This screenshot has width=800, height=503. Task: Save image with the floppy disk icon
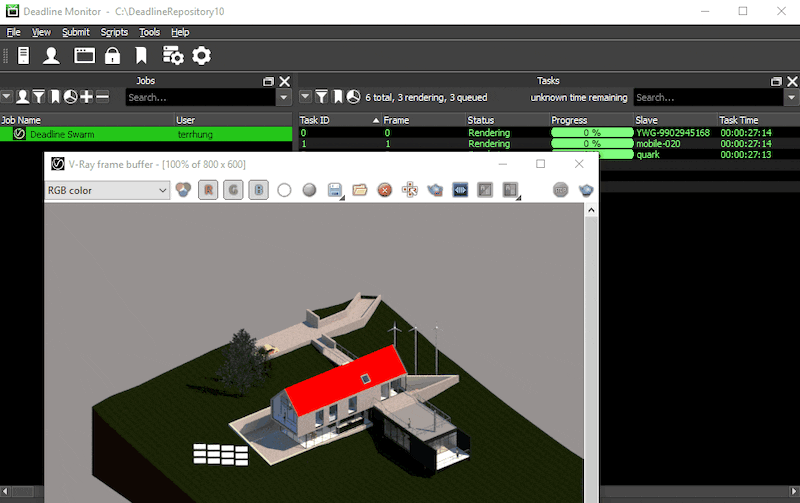335,190
